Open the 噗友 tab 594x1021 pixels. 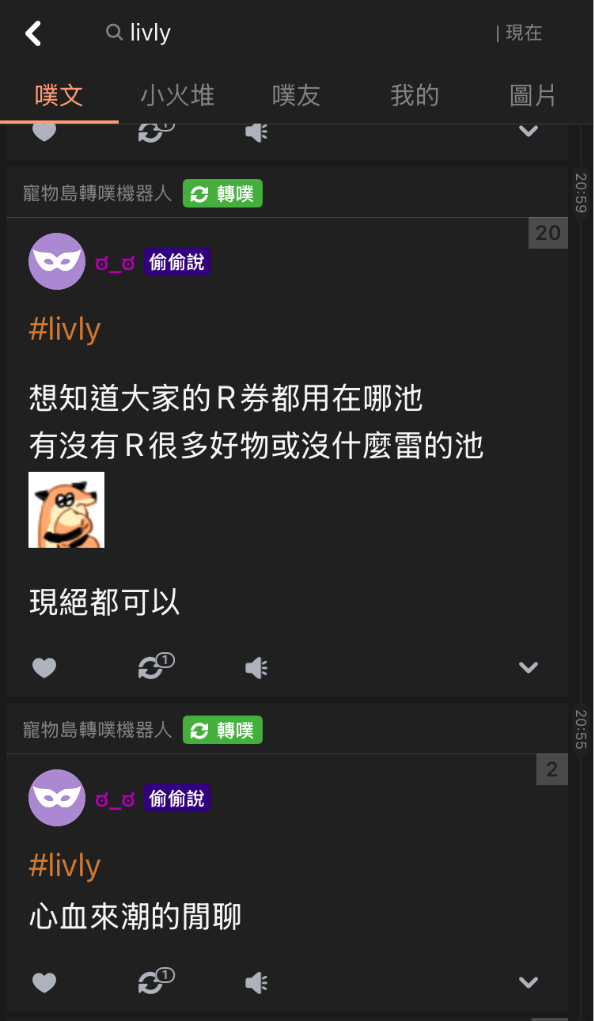[296, 96]
